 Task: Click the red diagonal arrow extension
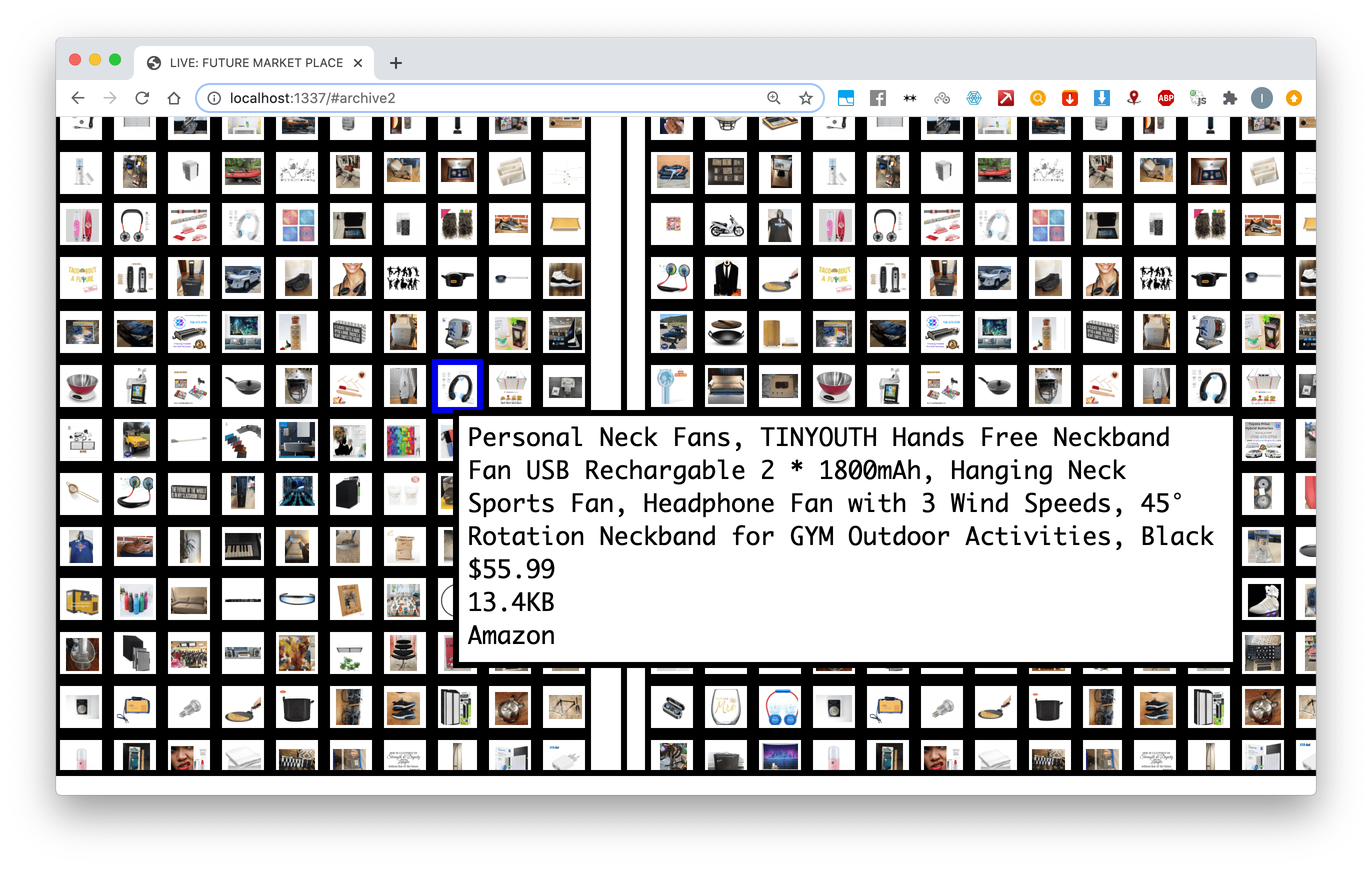tap(1005, 98)
